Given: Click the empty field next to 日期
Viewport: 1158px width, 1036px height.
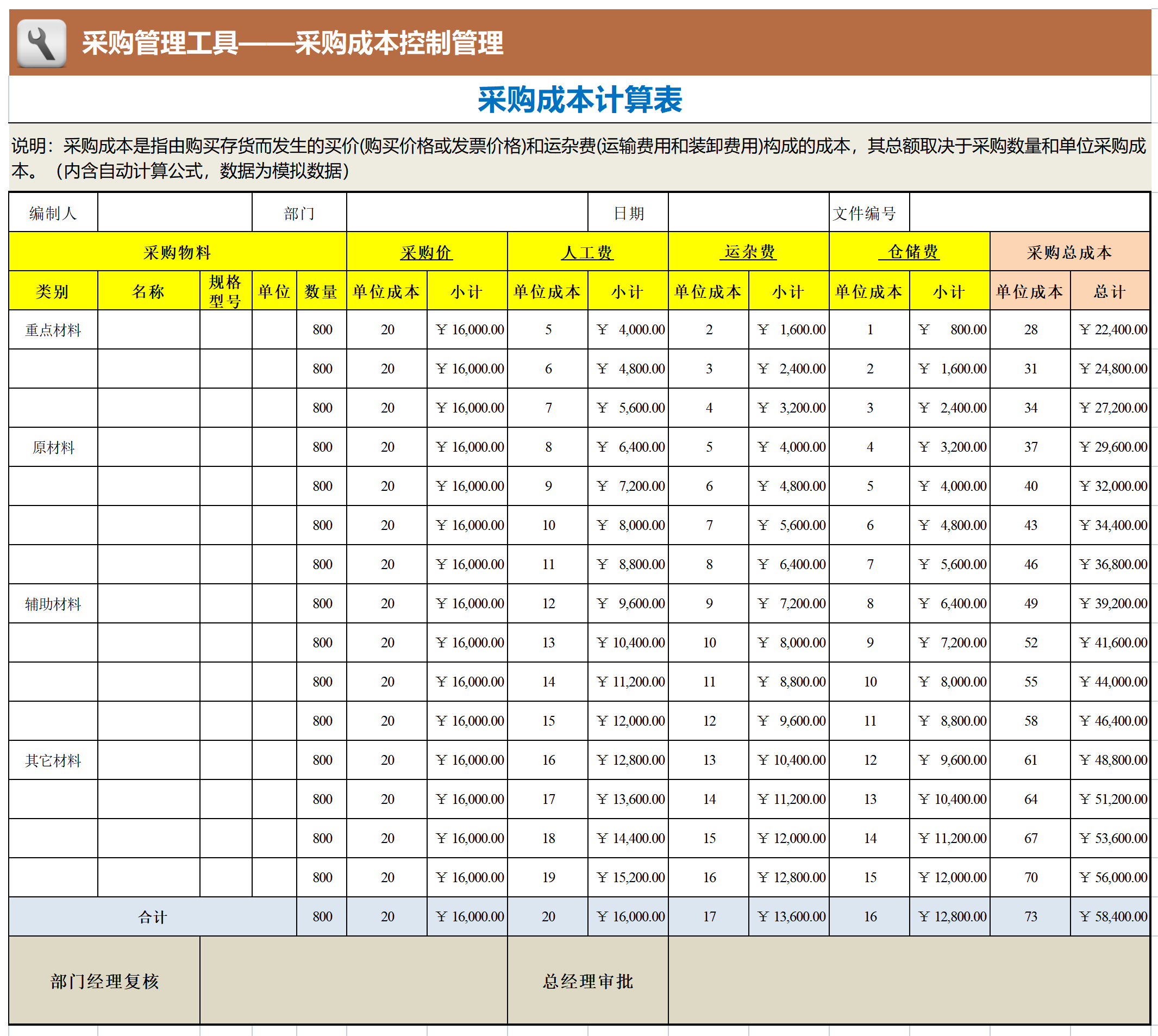Looking at the screenshot, I should pyautogui.click(x=748, y=213).
